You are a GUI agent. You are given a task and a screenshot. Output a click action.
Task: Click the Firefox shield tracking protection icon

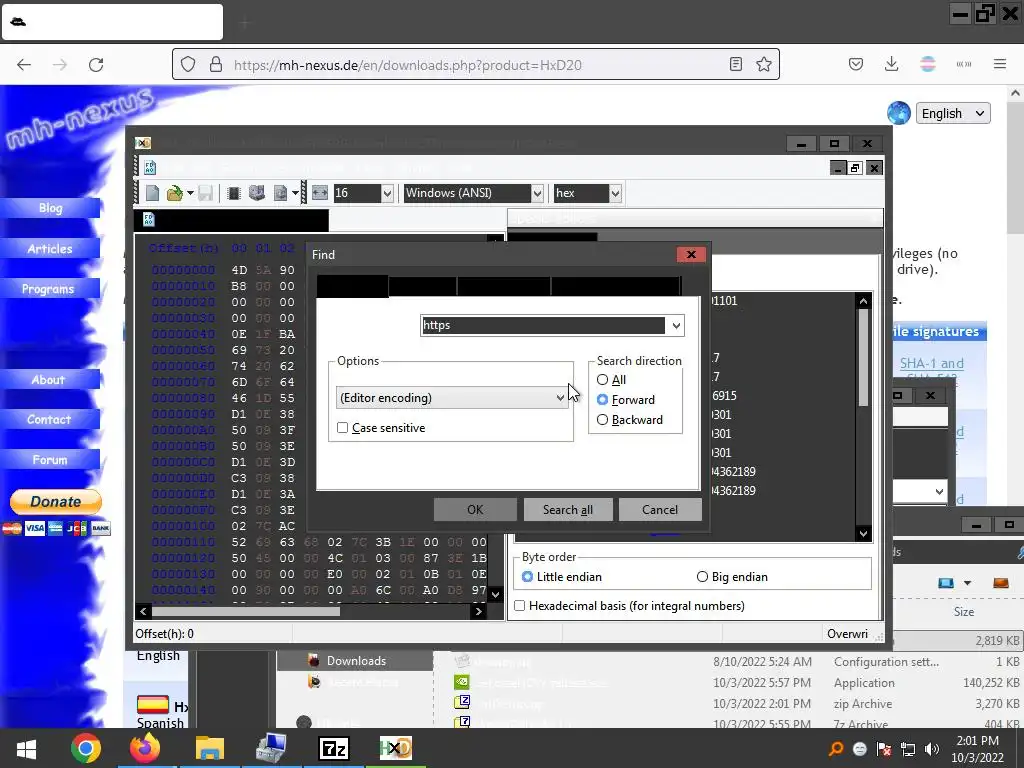pyautogui.click(x=188, y=64)
